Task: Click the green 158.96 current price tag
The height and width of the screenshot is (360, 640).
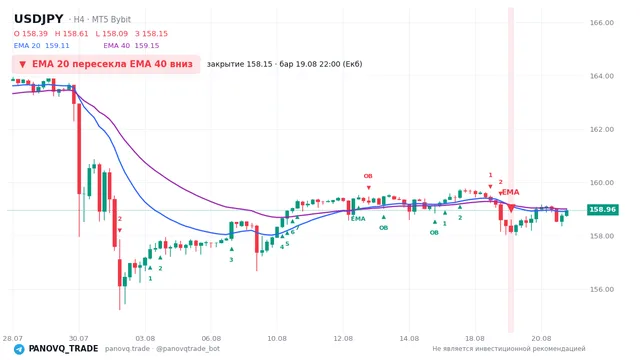Action: (602, 209)
